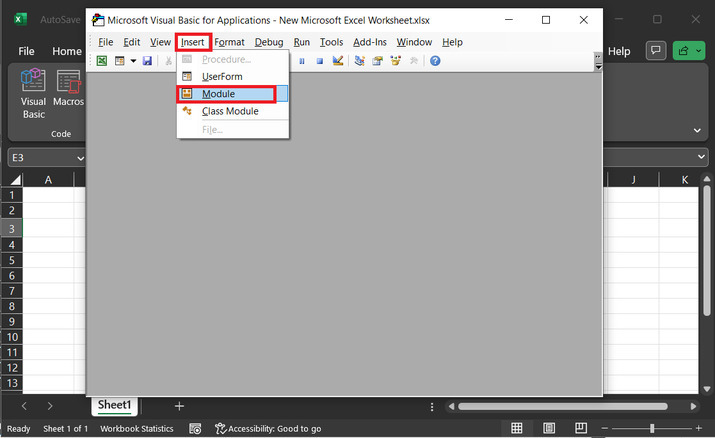Toggle Design Mode icon in toolbar

[x=338, y=61]
